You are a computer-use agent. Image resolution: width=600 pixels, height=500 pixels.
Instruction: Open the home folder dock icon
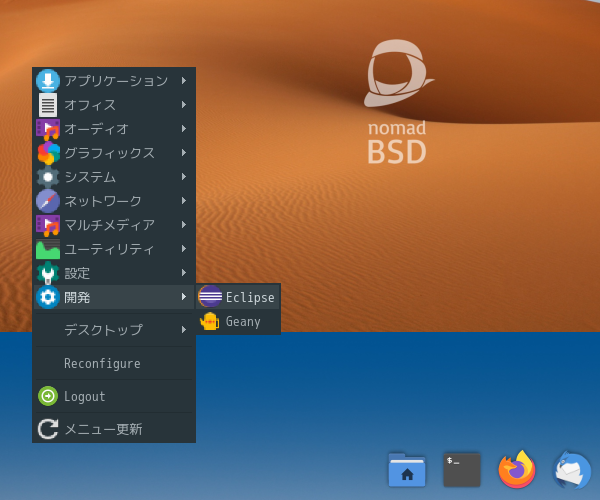coord(407,470)
